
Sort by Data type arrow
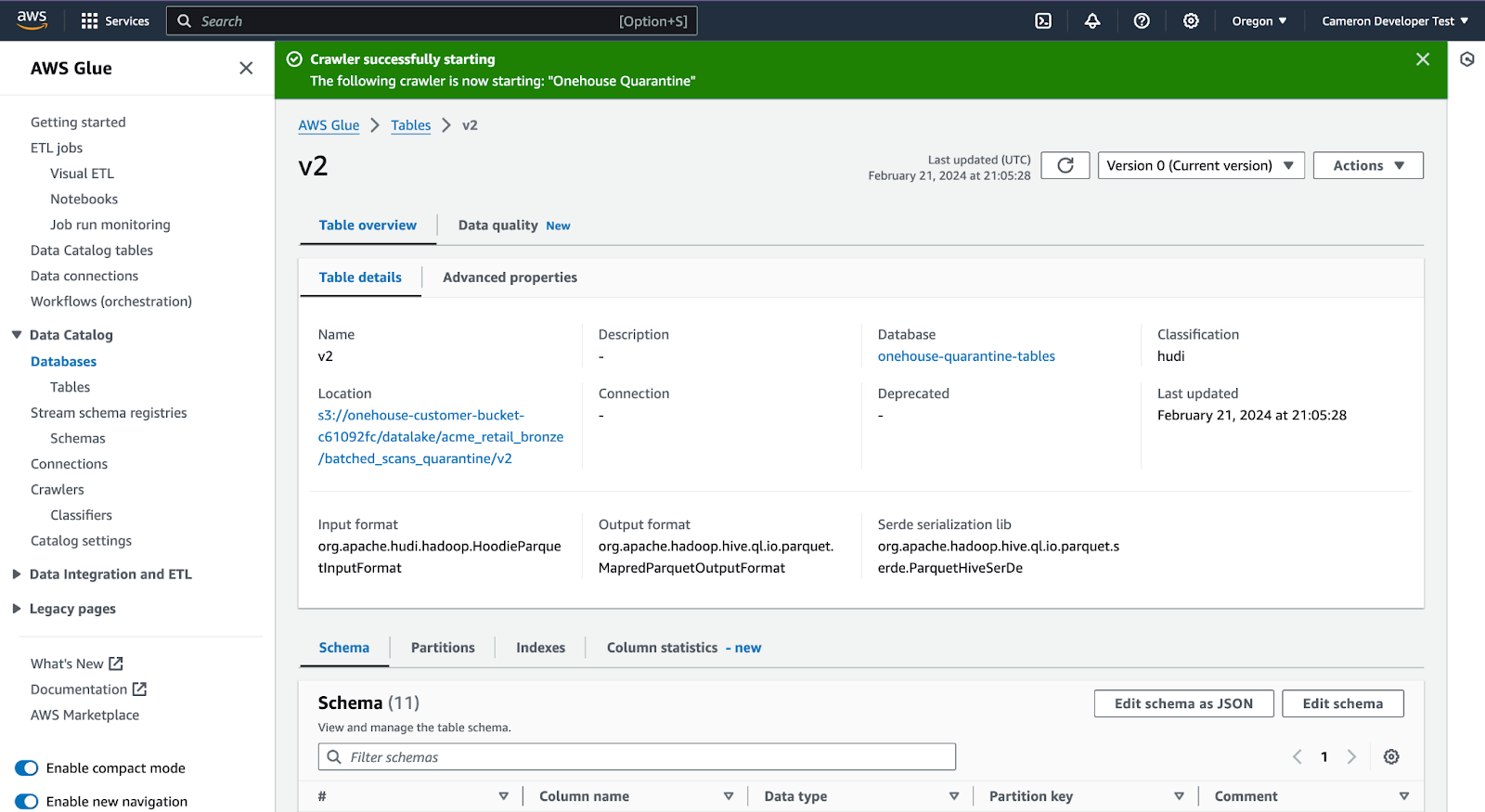point(954,796)
